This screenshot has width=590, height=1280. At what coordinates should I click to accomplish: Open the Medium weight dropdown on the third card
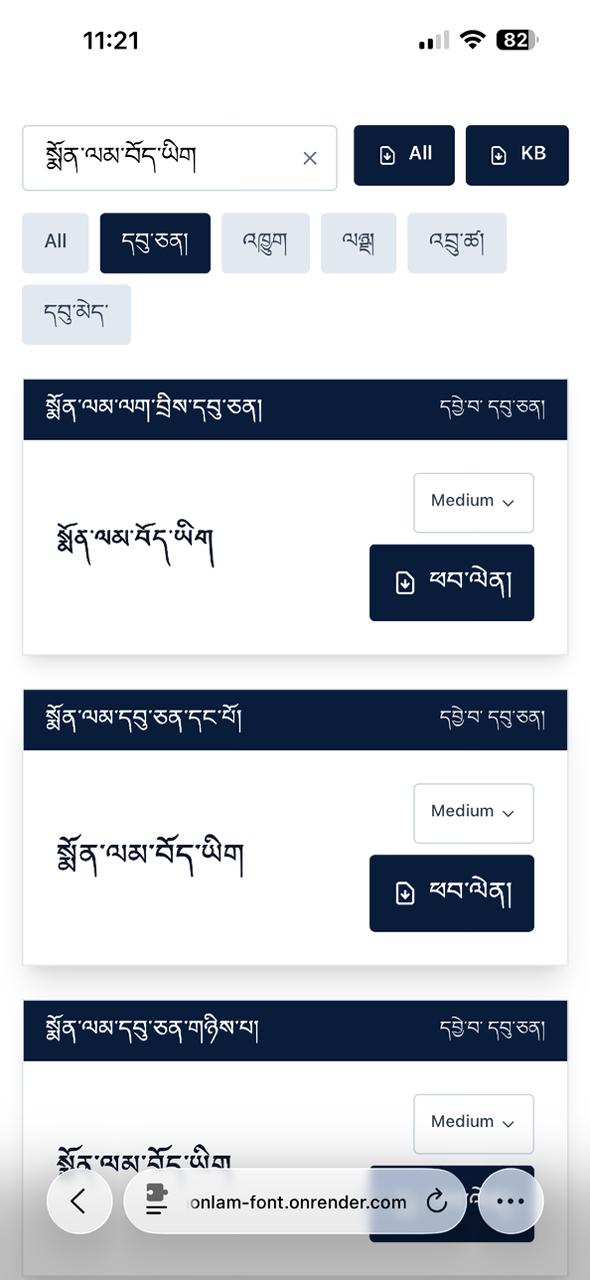point(473,1123)
